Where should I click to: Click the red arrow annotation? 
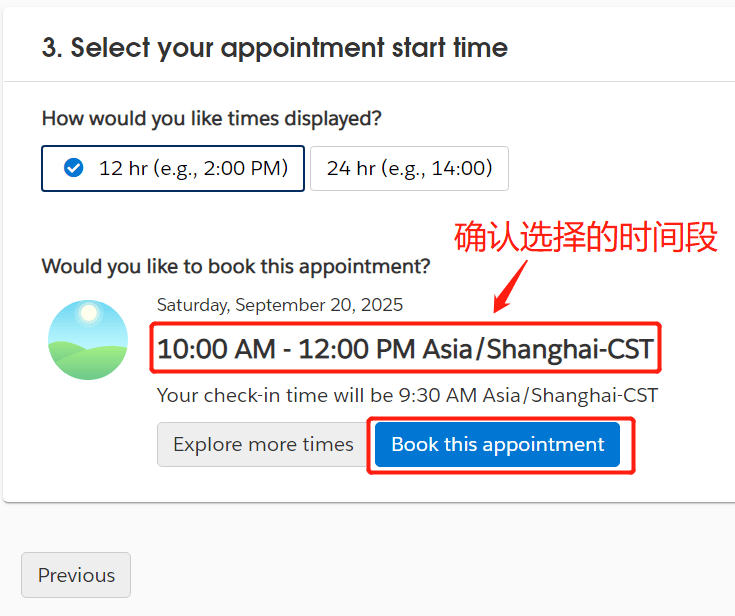(x=510, y=283)
